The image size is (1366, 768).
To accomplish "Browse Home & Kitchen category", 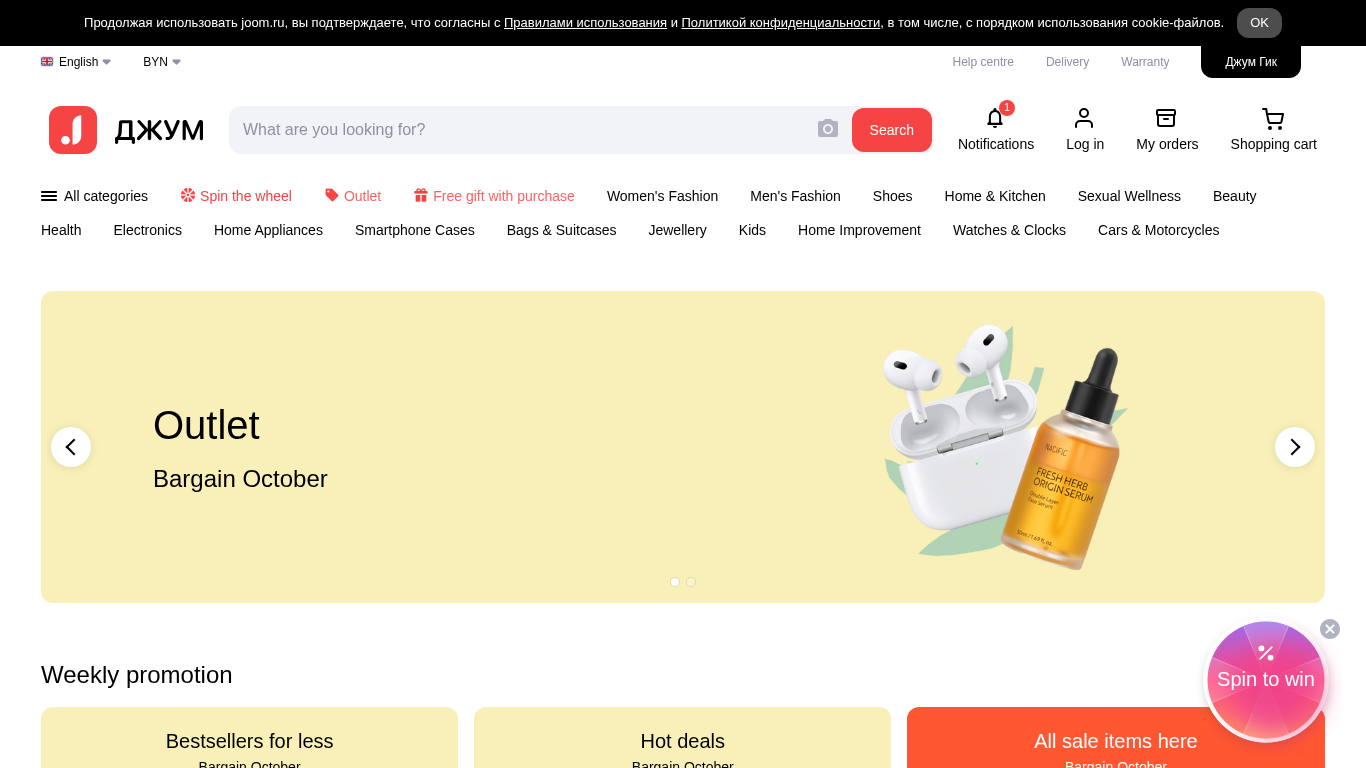I will click(995, 196).
